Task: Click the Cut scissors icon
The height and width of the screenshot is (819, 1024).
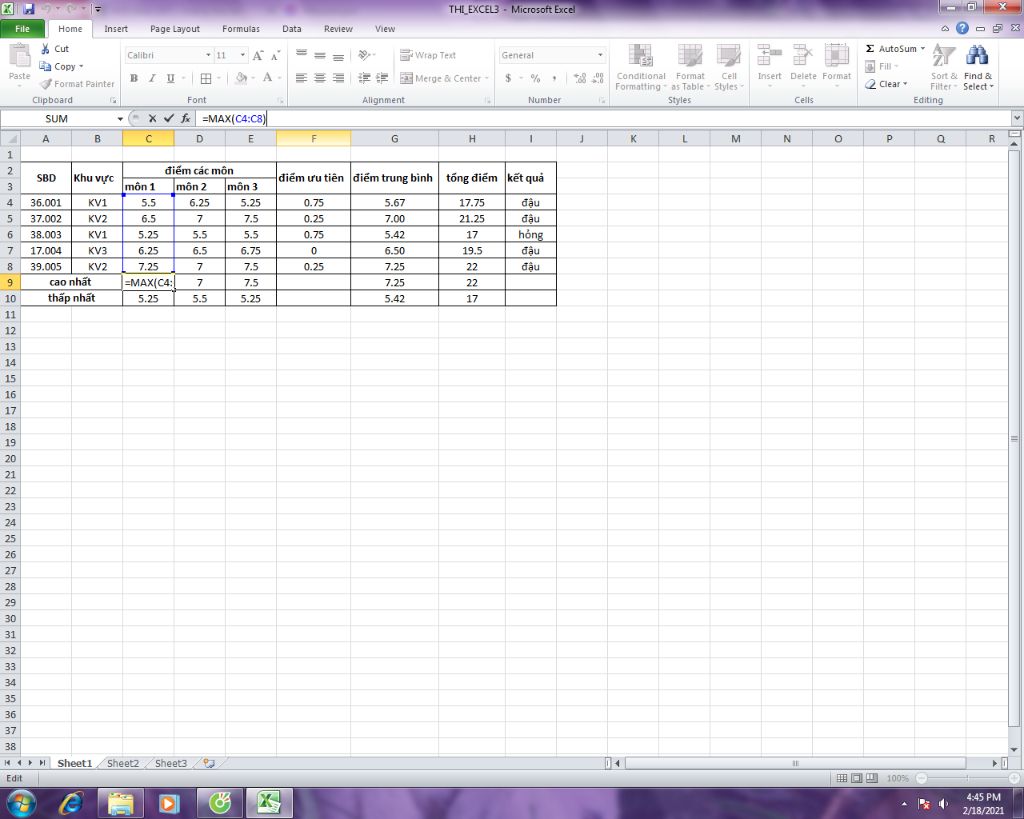Action: click(x=45, y=49)
